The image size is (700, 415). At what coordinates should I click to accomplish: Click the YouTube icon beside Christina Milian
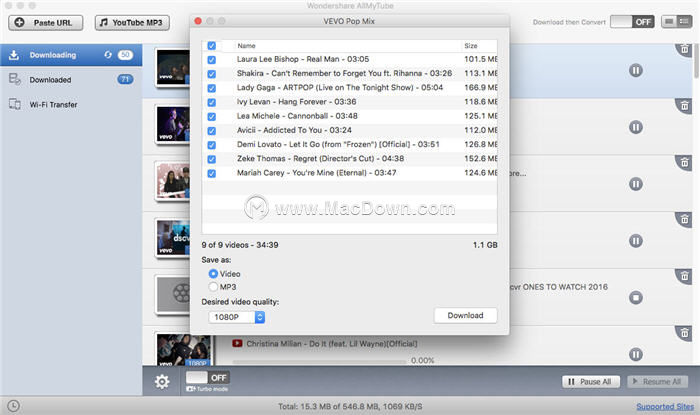(237, 344)
